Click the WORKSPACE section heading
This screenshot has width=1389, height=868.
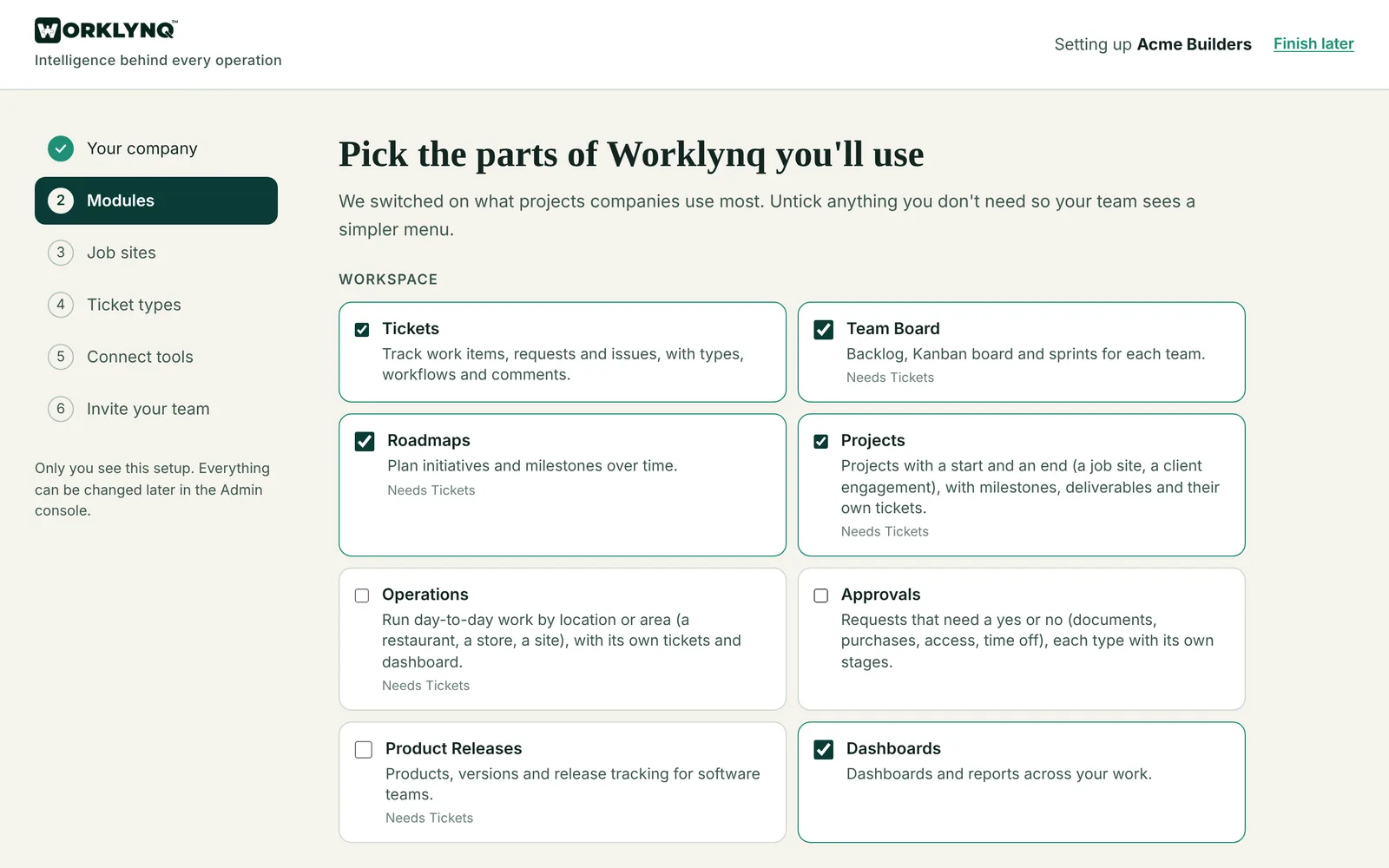[388, 279]
